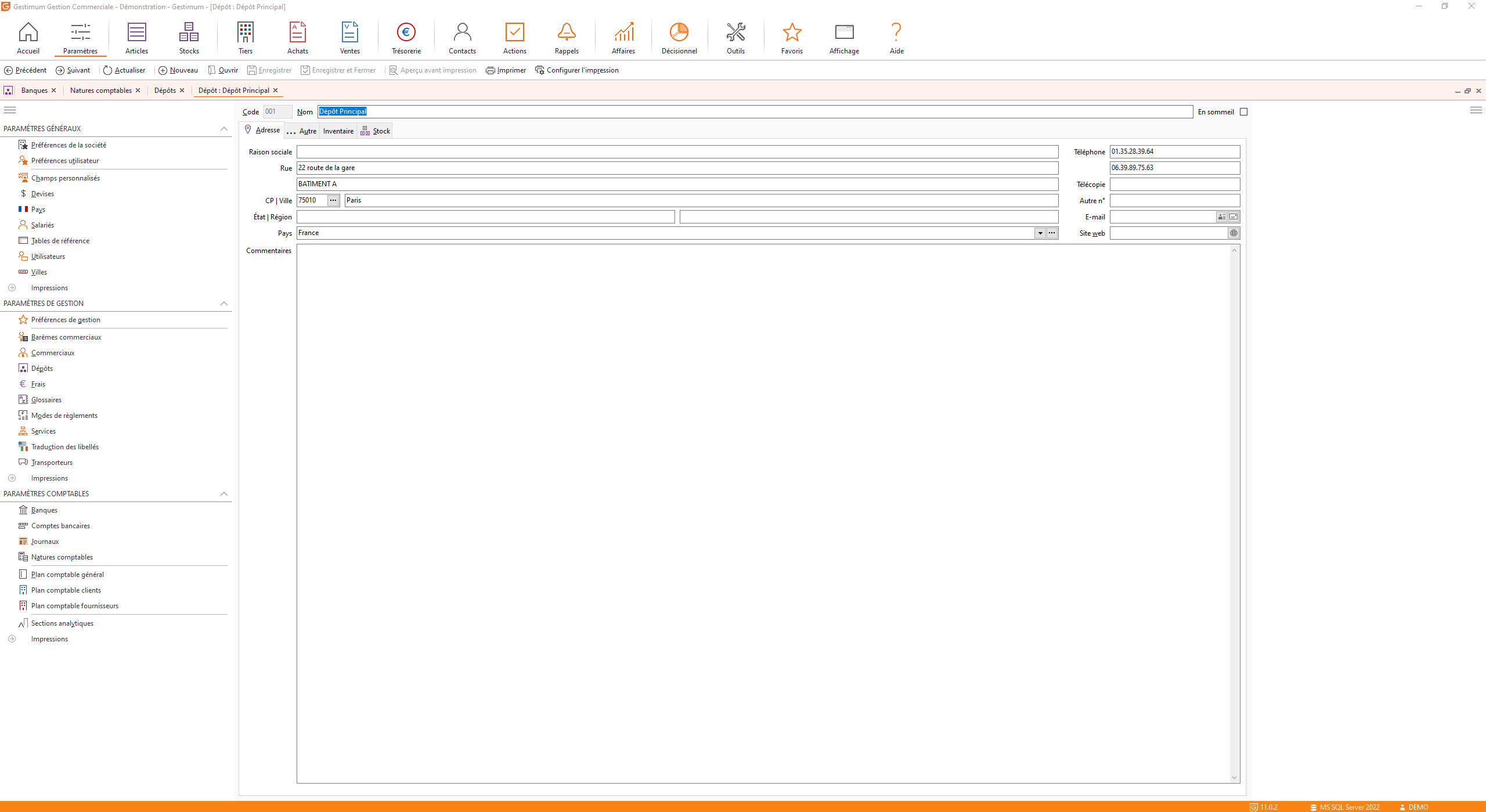
Task: Open the right panel hamburger menu
Action: 1476,110
